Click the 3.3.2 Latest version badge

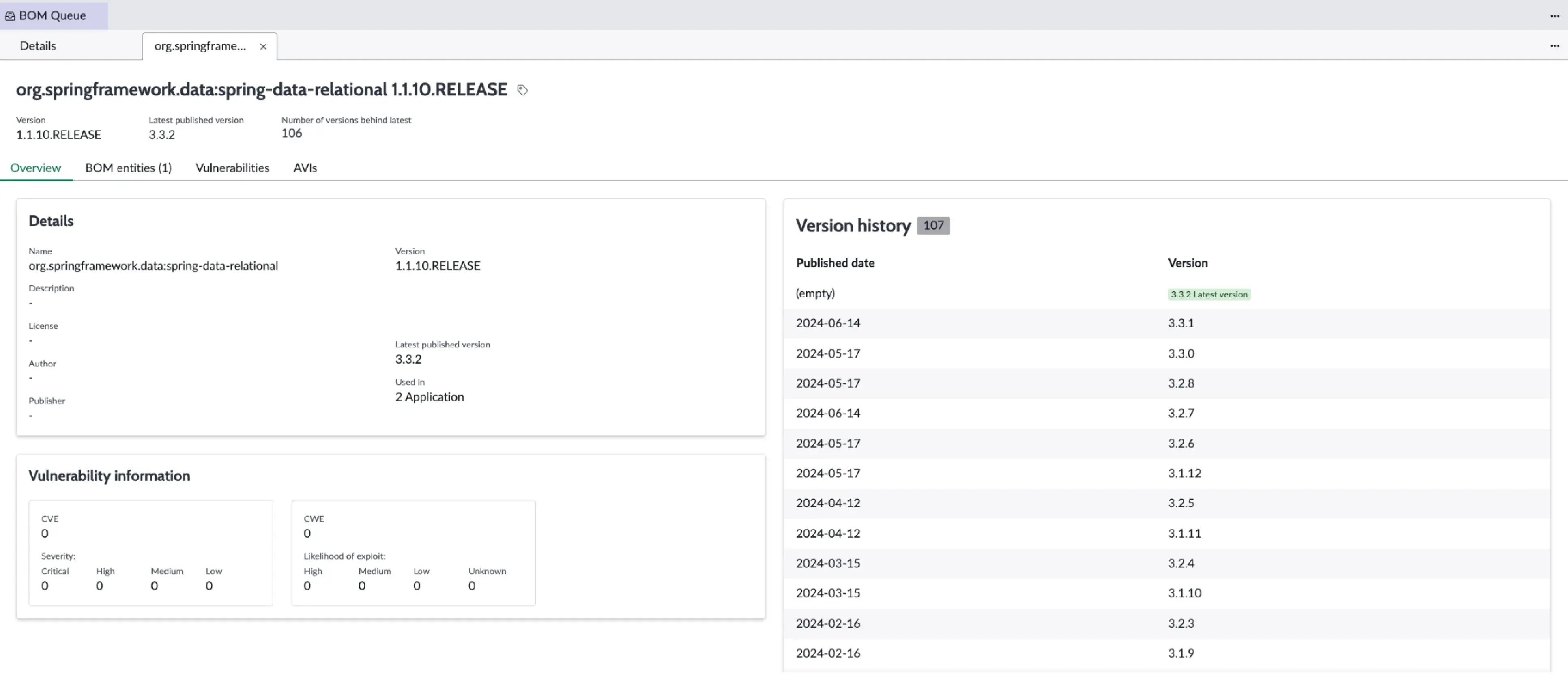(x=1209, y=294)
